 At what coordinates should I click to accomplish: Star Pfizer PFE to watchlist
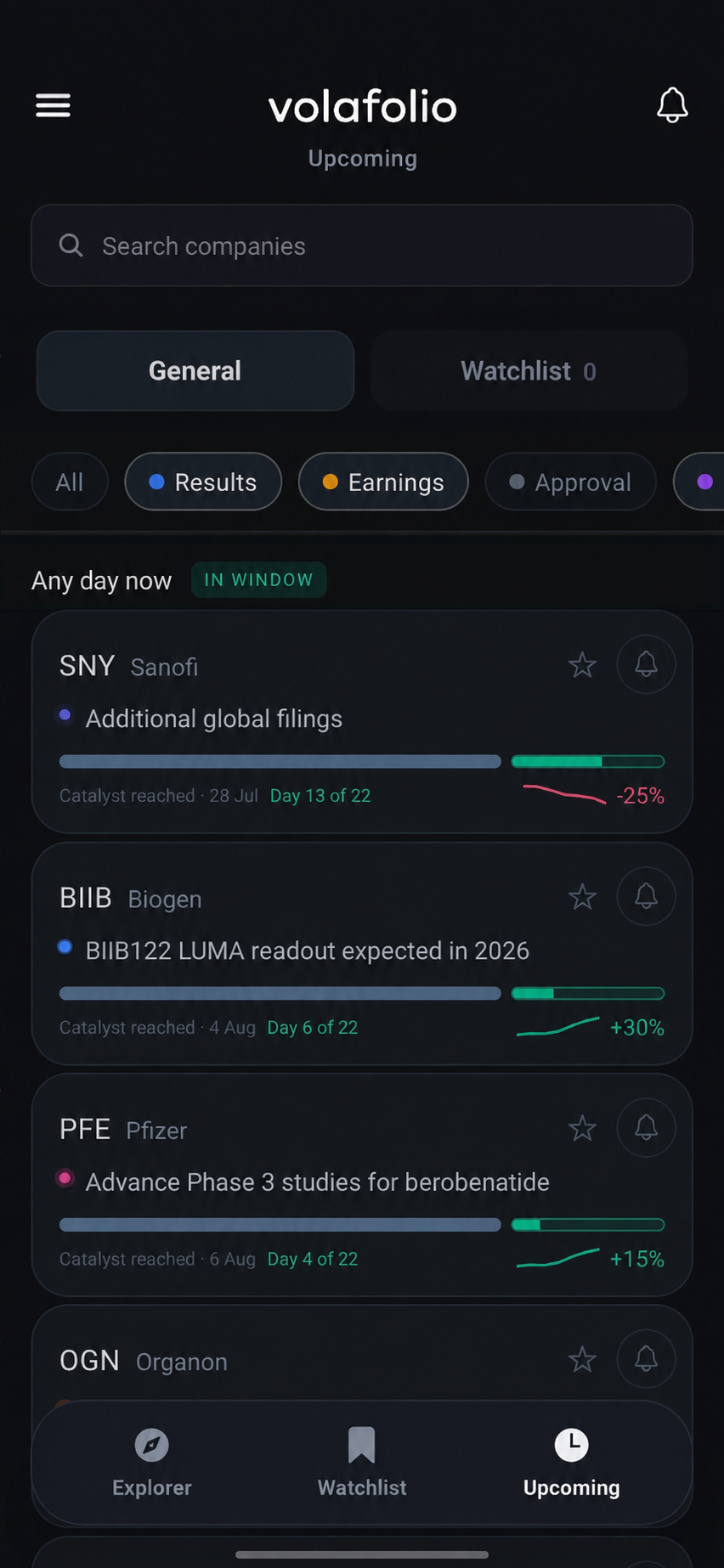click(x=582, y=1129)
